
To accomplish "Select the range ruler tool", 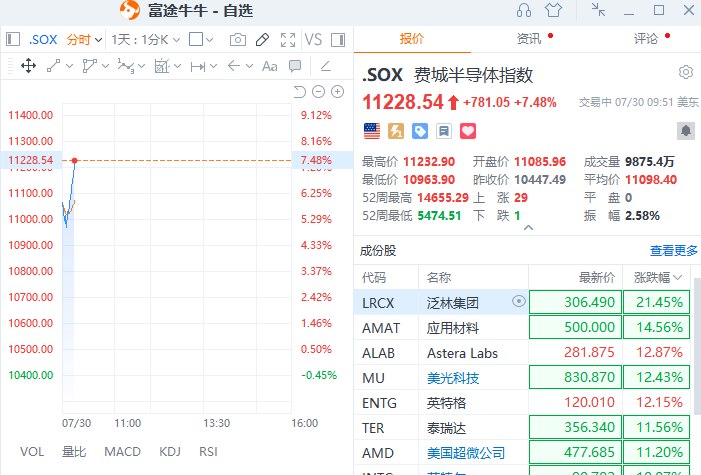I will point(198,67).
